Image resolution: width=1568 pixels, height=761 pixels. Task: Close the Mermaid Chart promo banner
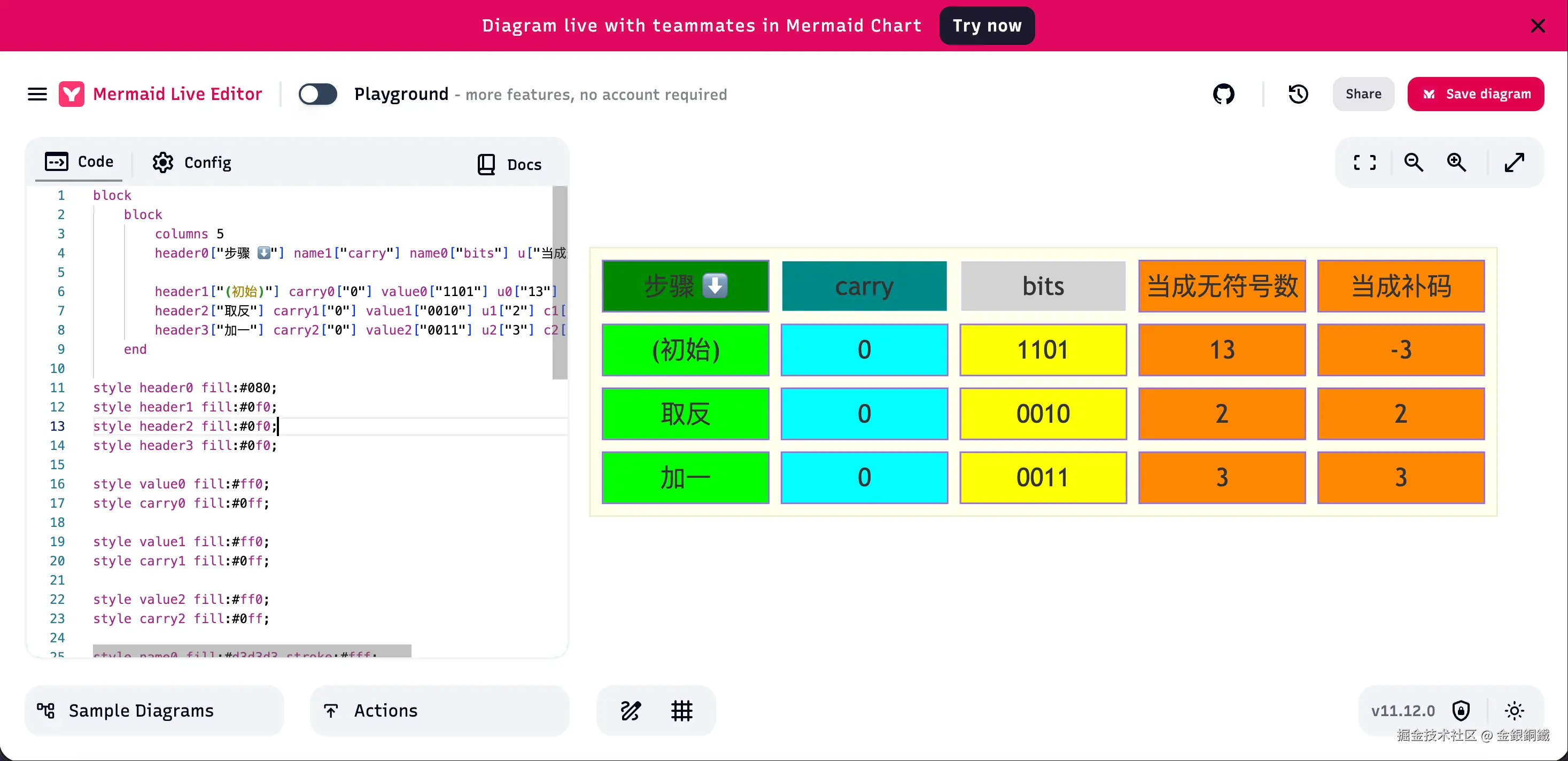[x=1538, y=26]
